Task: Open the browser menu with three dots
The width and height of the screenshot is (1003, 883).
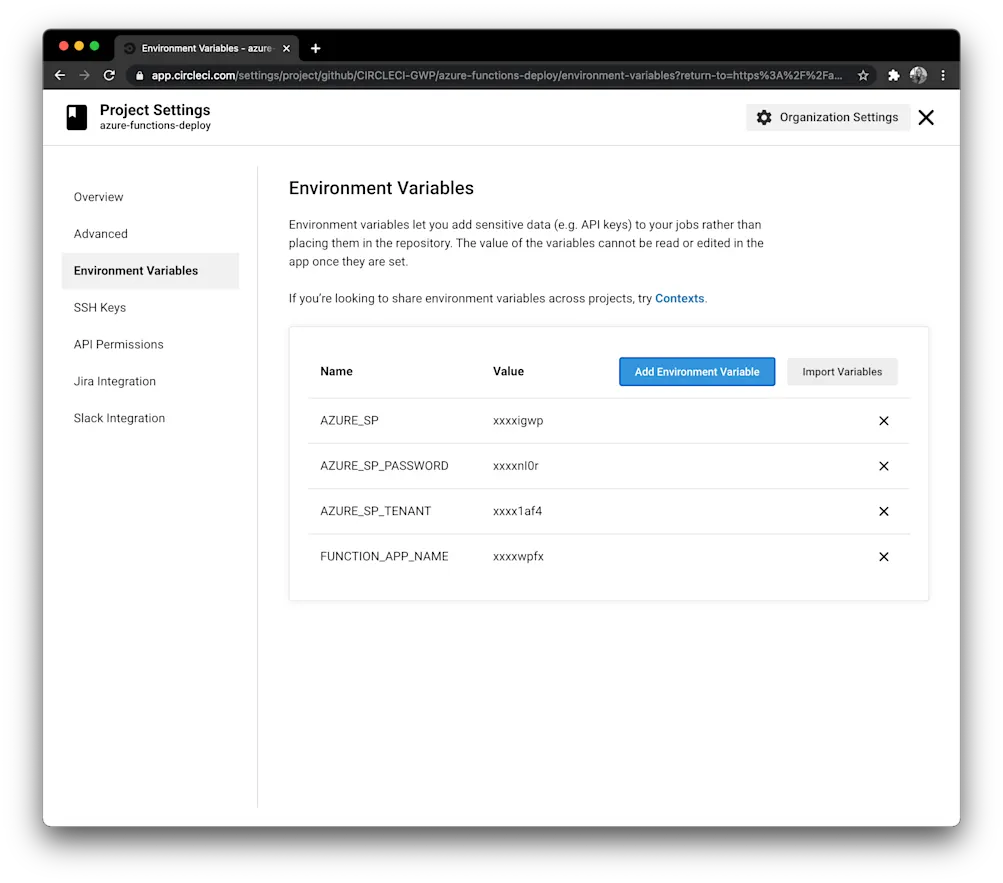Action: pos(942,75)
